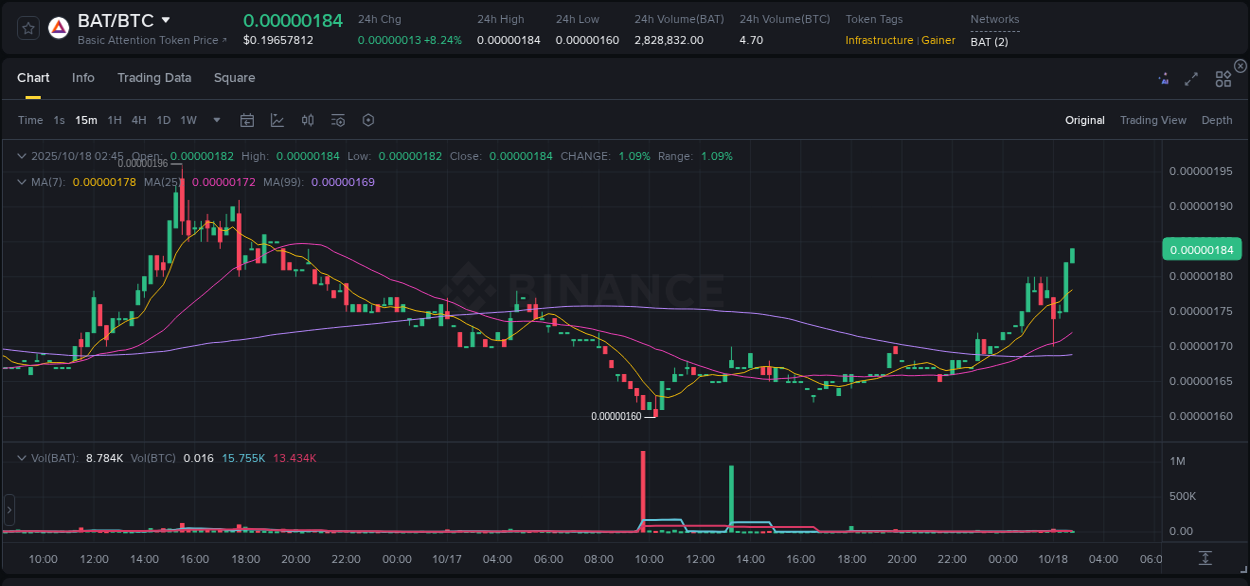Viewport: 1250px width, 586px height.
Task: Switch to the Info tab
Action: [83, 78]
